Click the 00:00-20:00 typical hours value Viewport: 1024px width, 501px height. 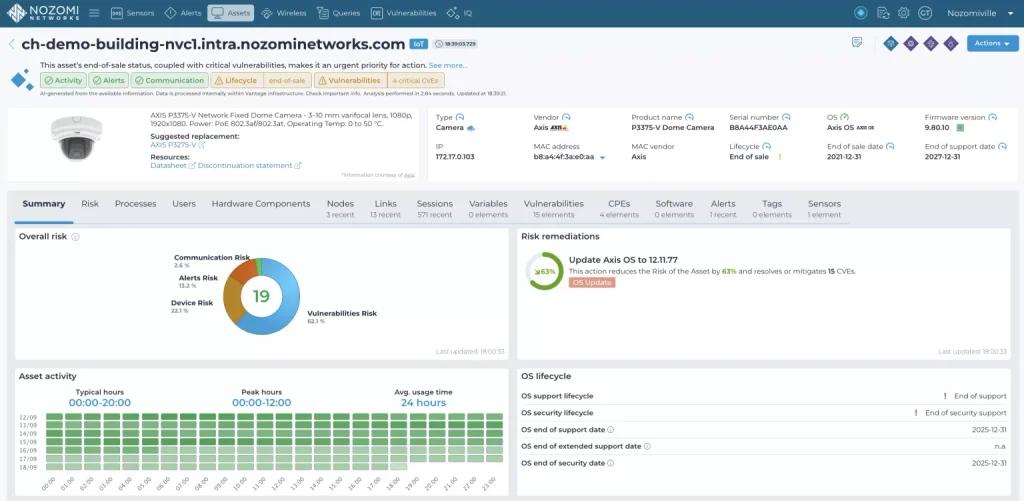[100, 403]
